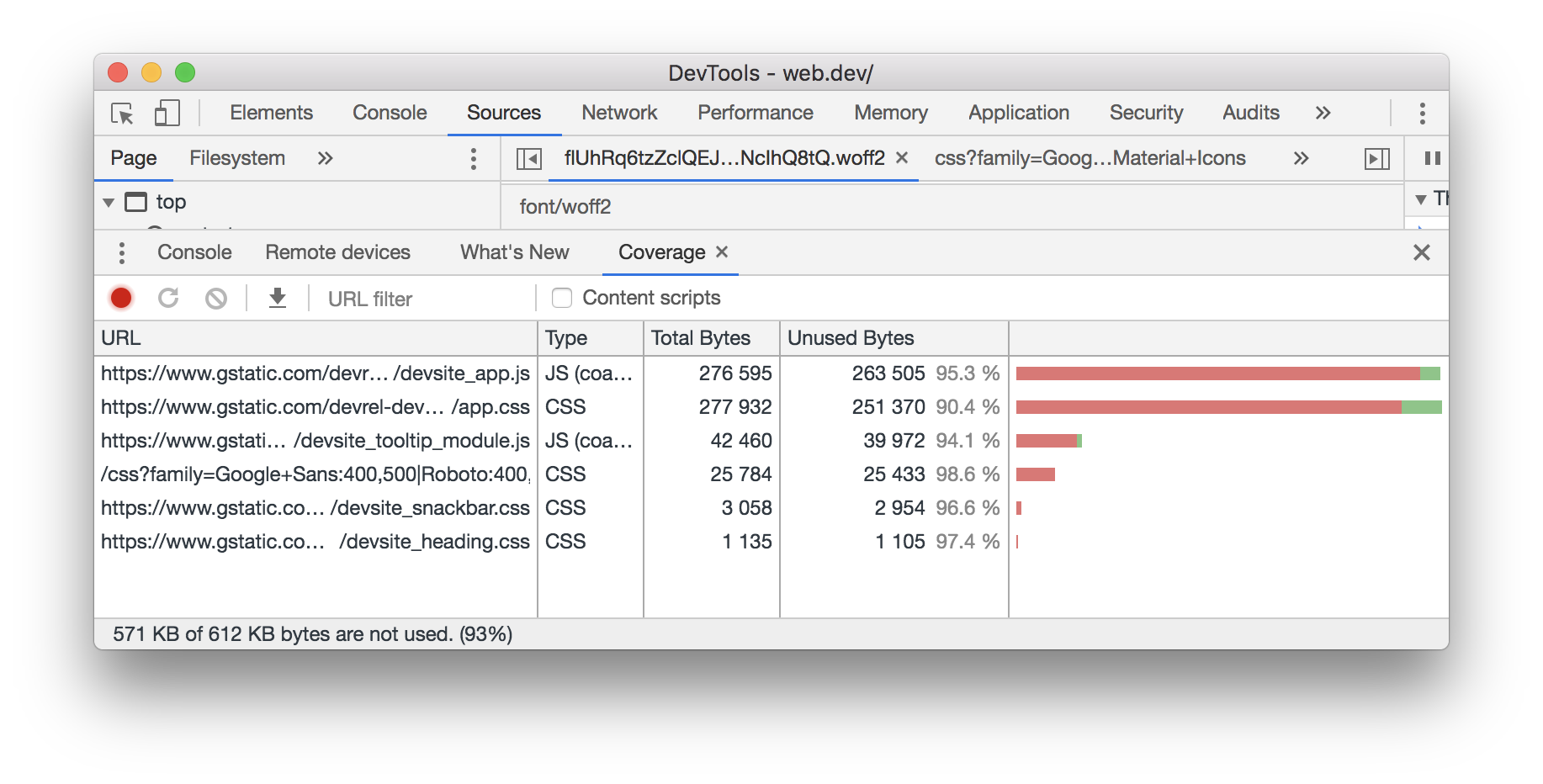Open the What's New drawer tab
This screenshot has height=784, width=1543.
click(x=513, y=252)
